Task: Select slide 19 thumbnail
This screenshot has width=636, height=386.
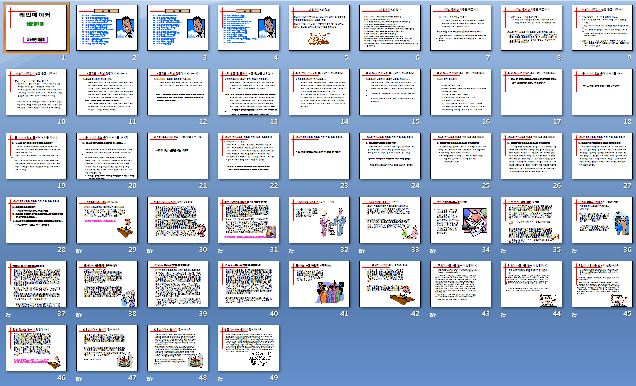Action: 36,156
